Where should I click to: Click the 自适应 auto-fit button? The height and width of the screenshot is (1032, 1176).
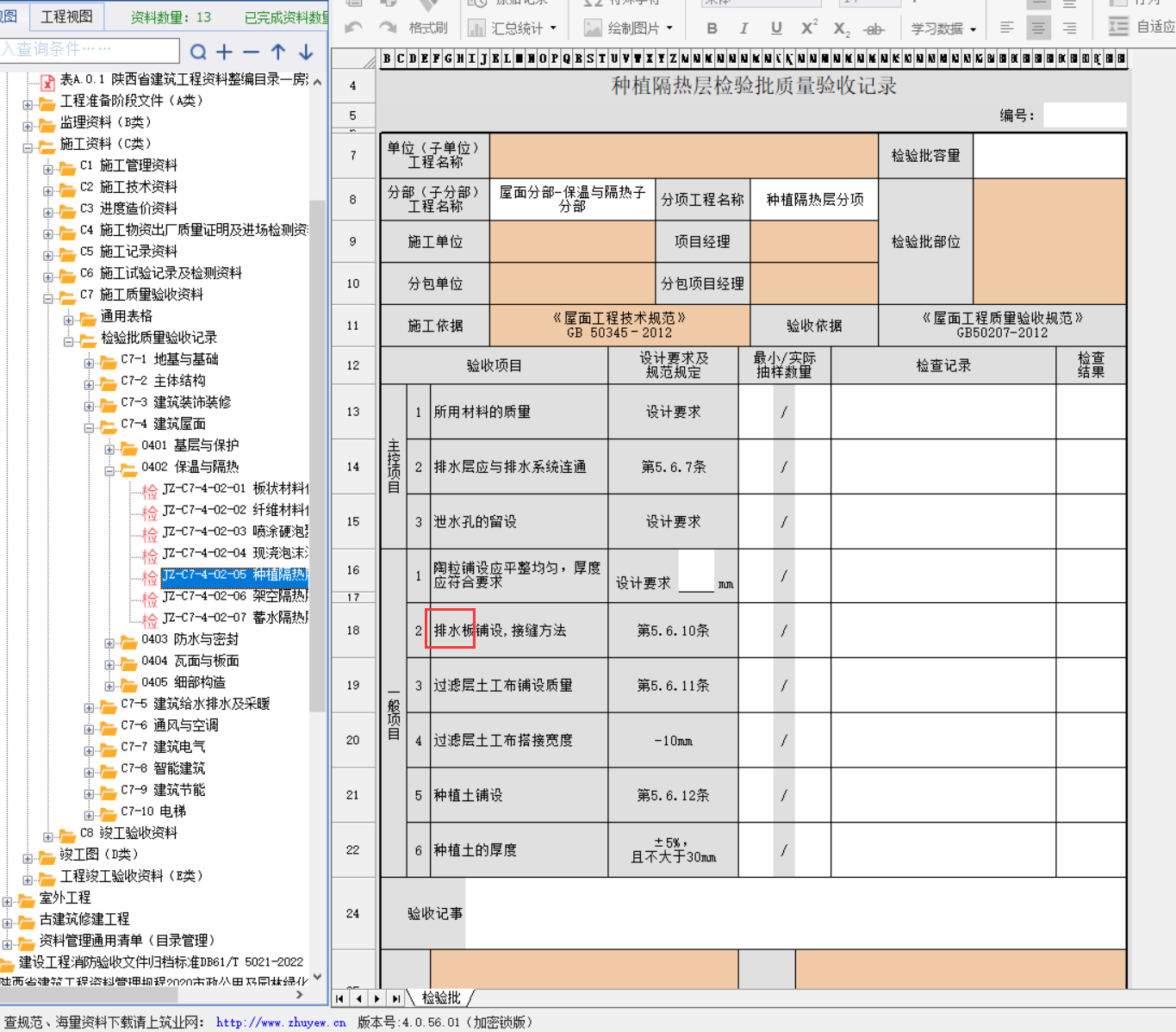(1142, 27)
